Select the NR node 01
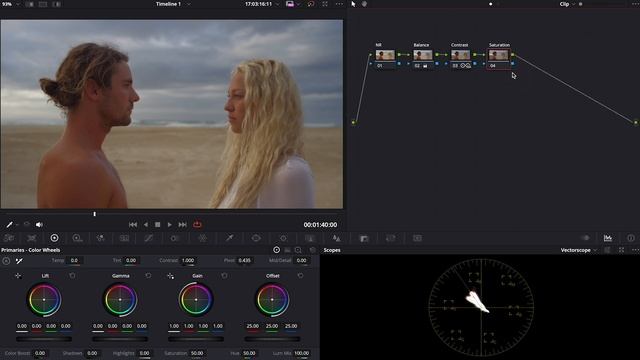Viewport: 640px width, 360px height. [385, 58]
